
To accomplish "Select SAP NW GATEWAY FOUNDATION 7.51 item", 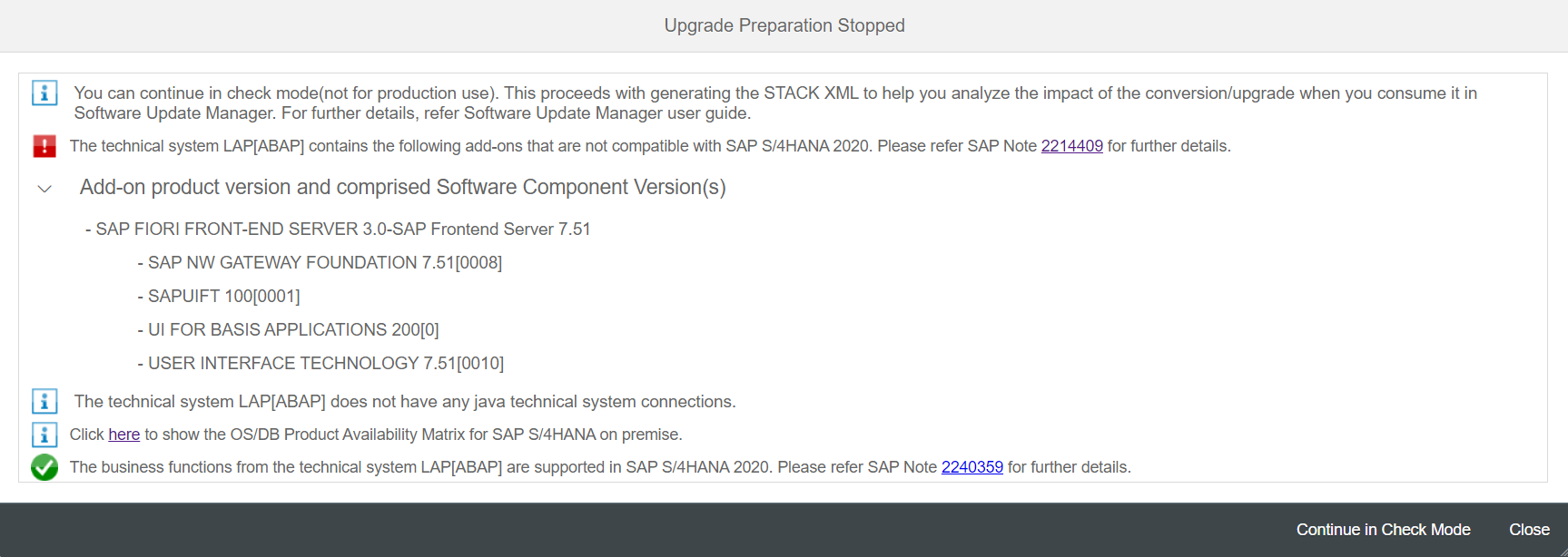I will click(x=320, y=263).
